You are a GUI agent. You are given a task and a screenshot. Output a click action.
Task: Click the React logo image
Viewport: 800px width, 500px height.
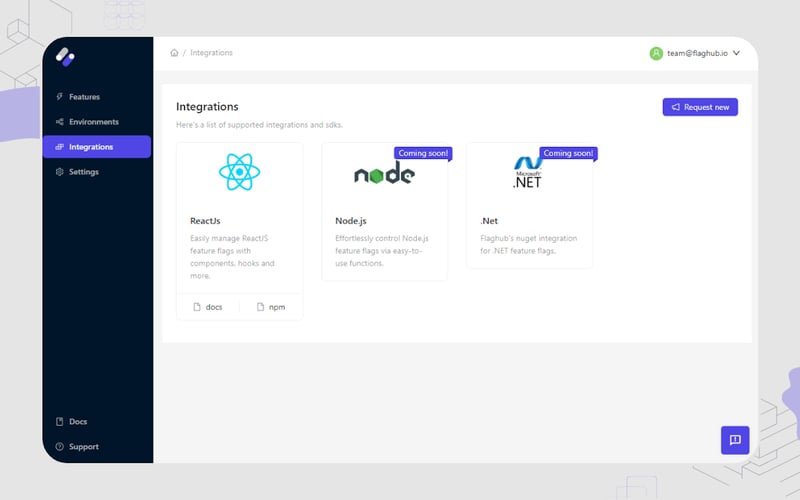(239, 172)
